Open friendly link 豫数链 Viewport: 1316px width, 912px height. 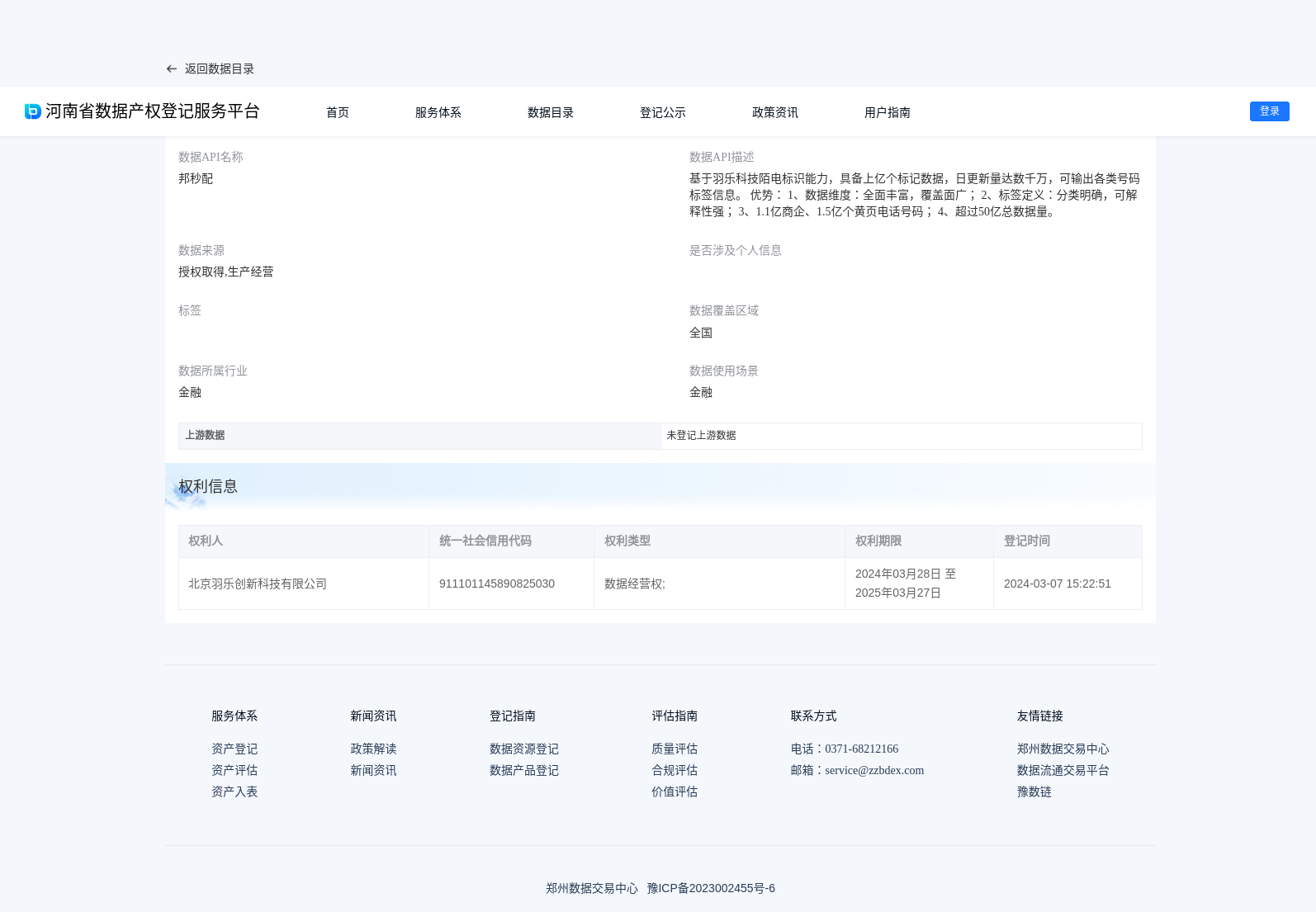[1034, 792]
